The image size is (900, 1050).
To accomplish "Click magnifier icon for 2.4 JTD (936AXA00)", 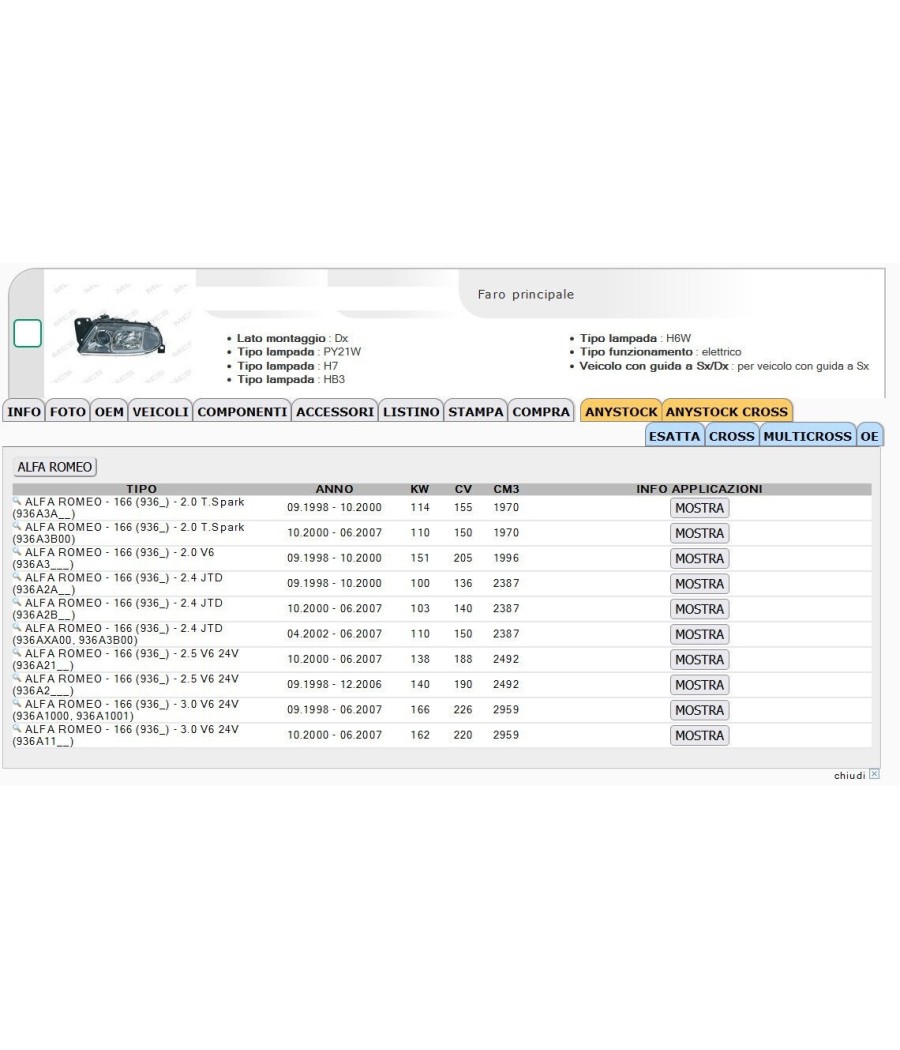I will (x=17, y=627).
